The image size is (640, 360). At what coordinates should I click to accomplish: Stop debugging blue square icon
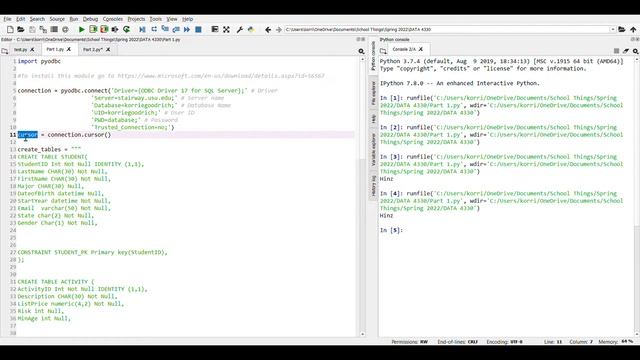pyautogui.click(x=198, y=29)
